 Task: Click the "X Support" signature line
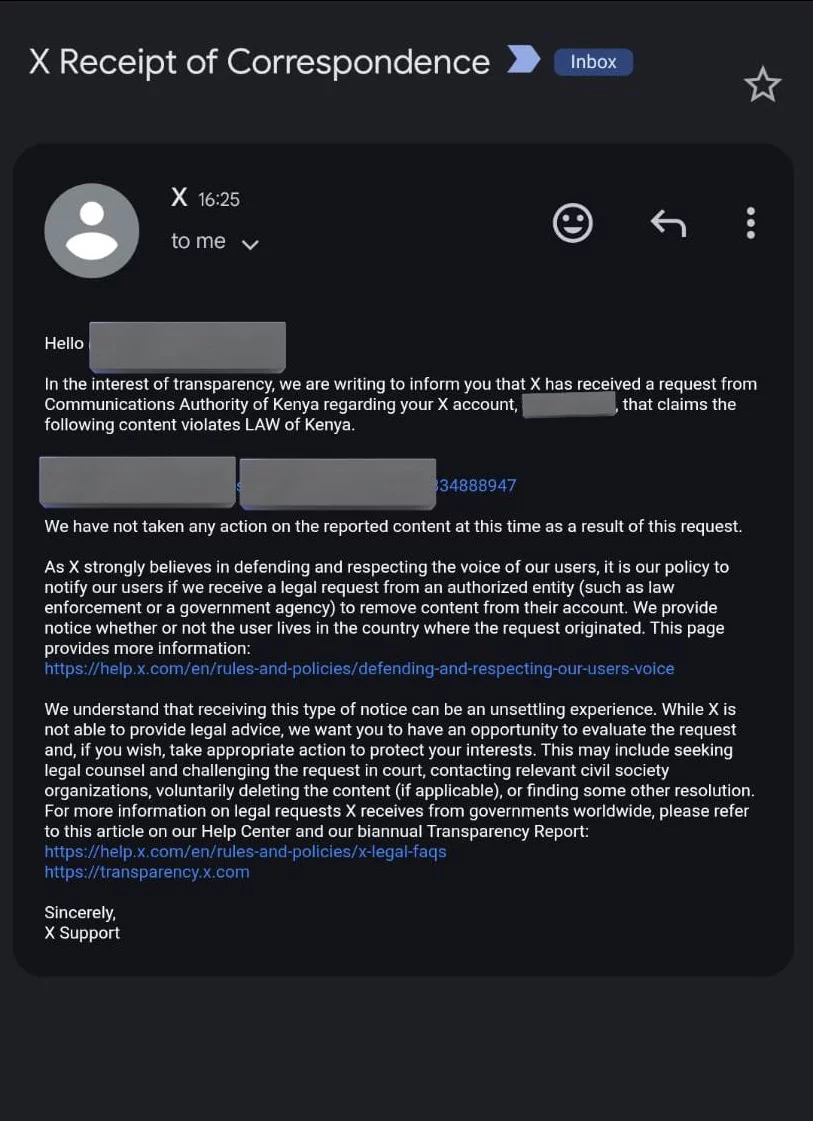(82, 933)
